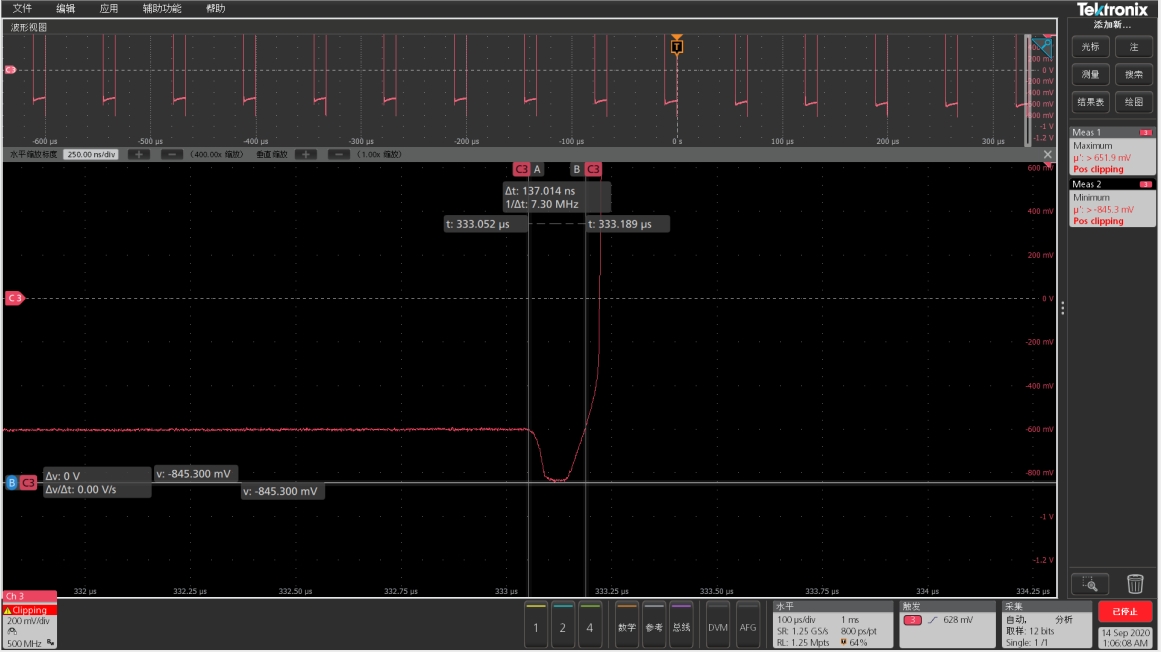Click the waveform overview zoom box handle
This screenshot has height=652, width=1161.
tap(1028, 89)
